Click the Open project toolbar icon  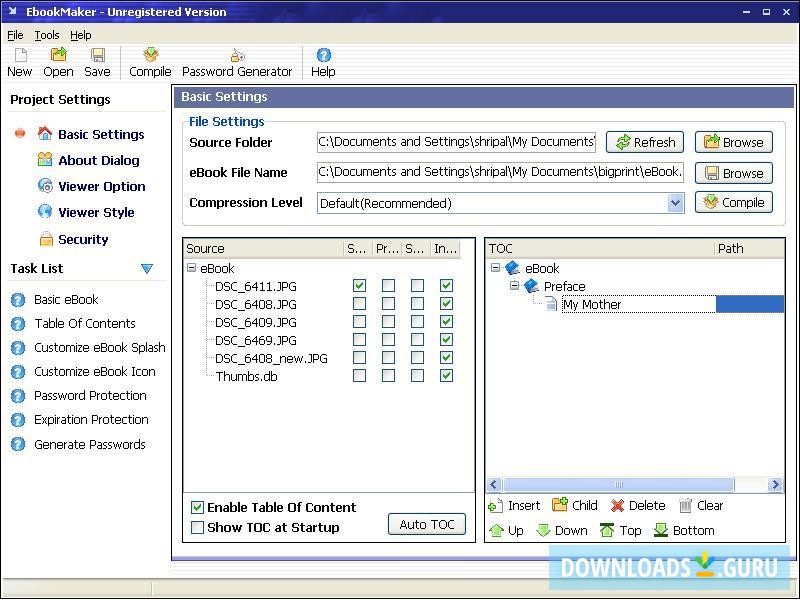[58, 63]
